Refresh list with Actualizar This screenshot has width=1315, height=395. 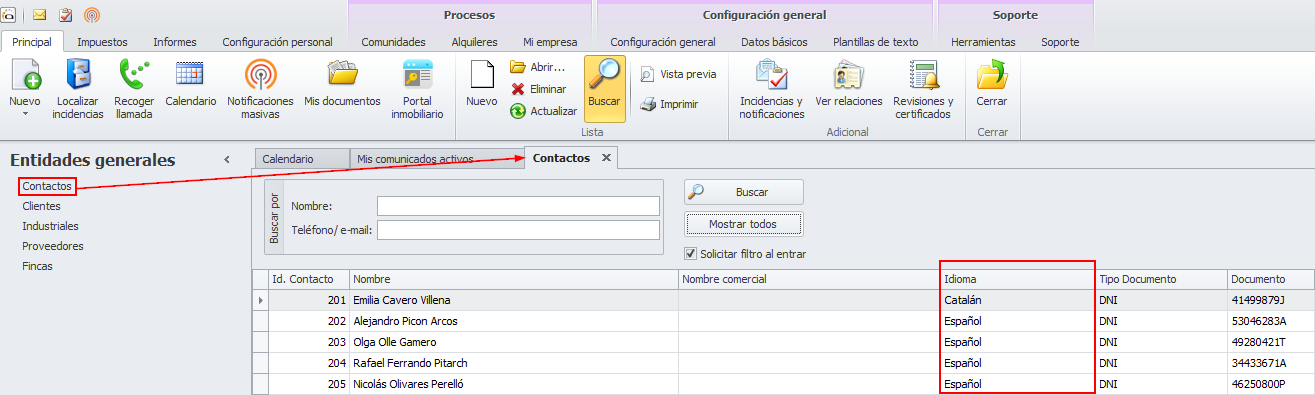543,111
